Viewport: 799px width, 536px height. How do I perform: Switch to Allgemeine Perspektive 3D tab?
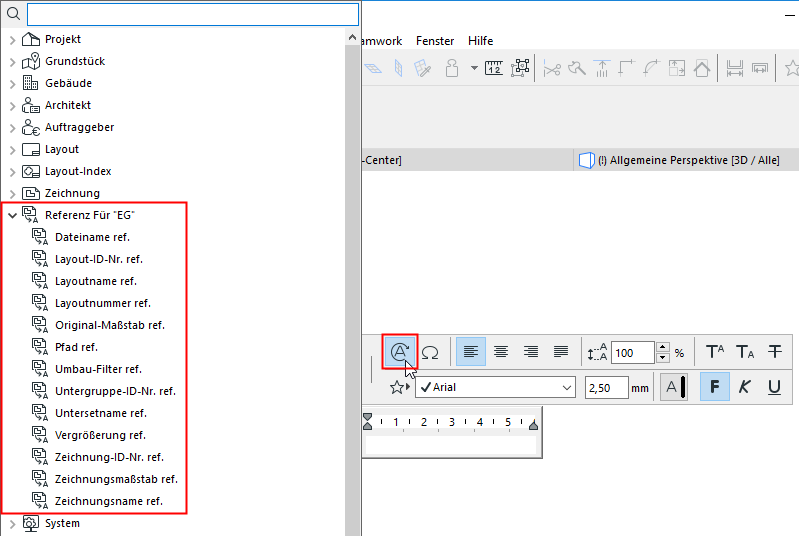click(x=685, y=160)
